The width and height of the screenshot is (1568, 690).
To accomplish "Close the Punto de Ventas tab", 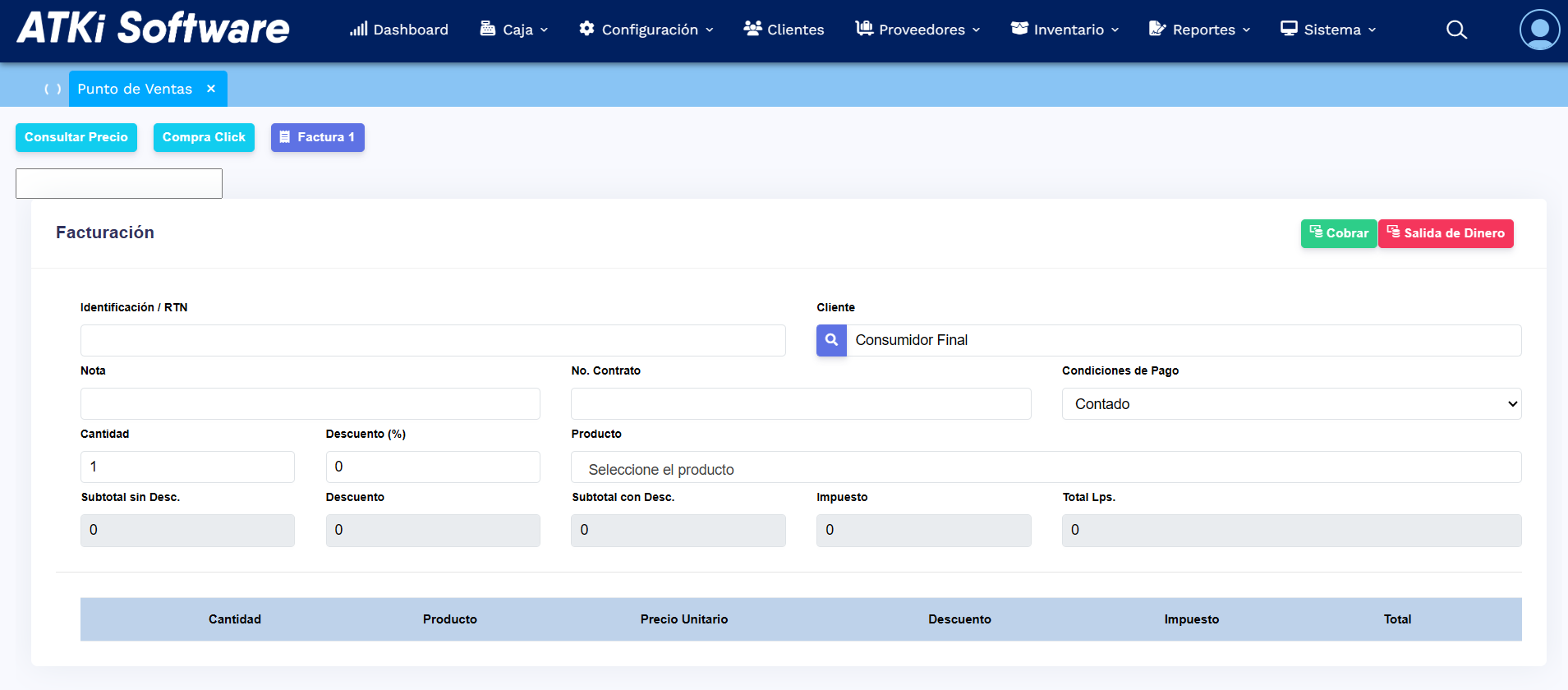I will pyautogui.click(x=211, y=89).
